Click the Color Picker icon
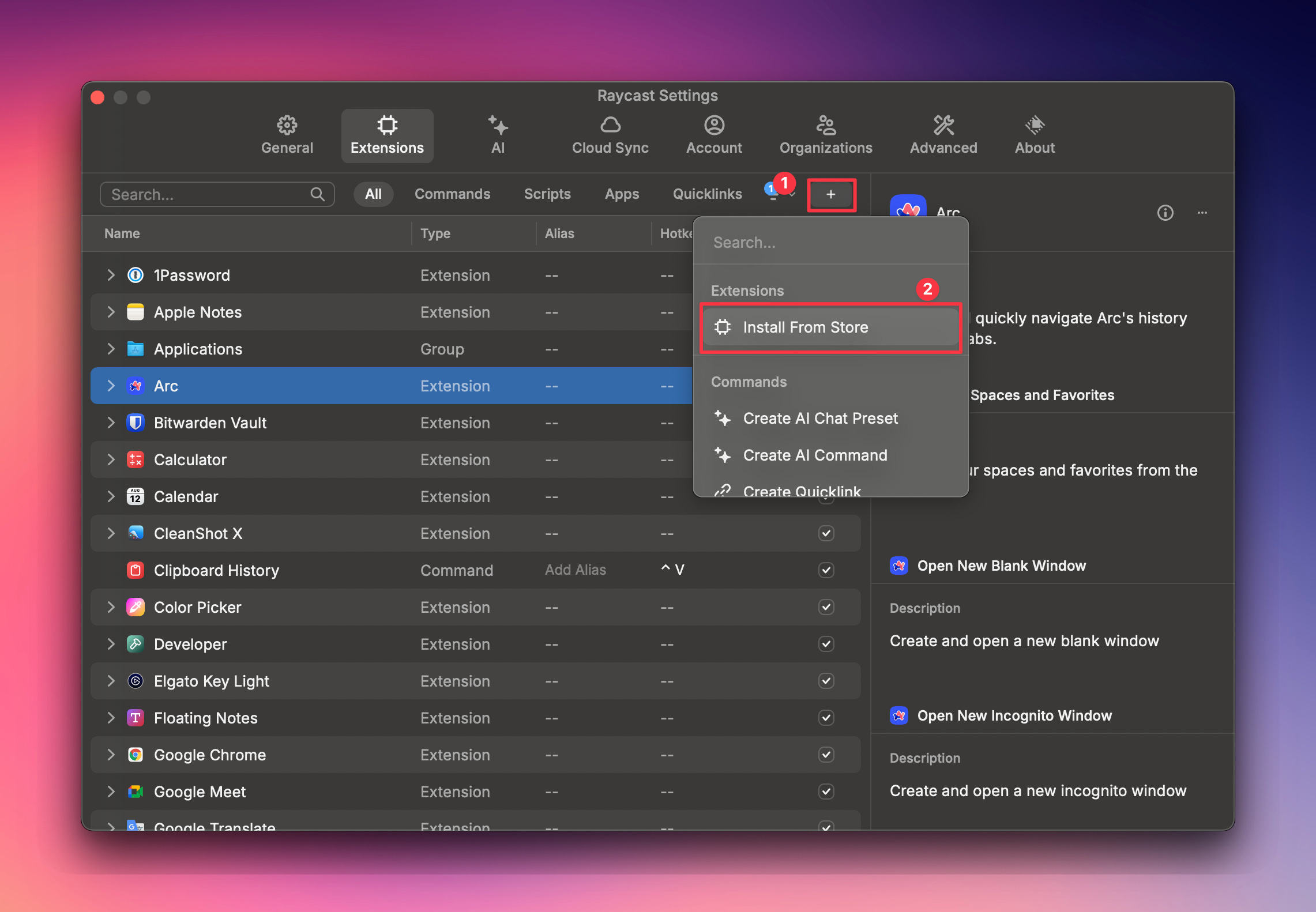 135,607
